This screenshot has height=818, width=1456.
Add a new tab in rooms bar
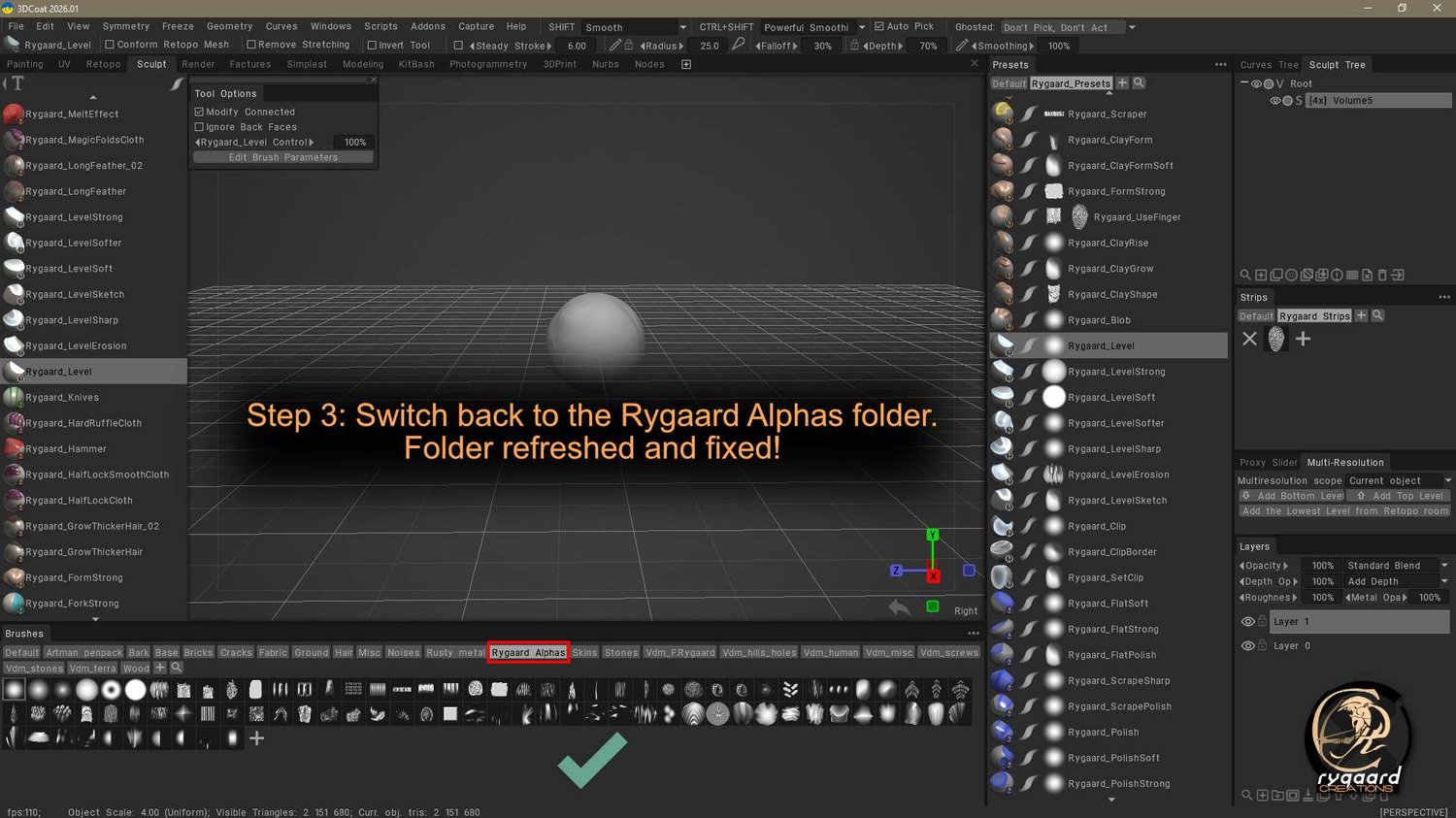pyautogui.click(x=686, y=65)
